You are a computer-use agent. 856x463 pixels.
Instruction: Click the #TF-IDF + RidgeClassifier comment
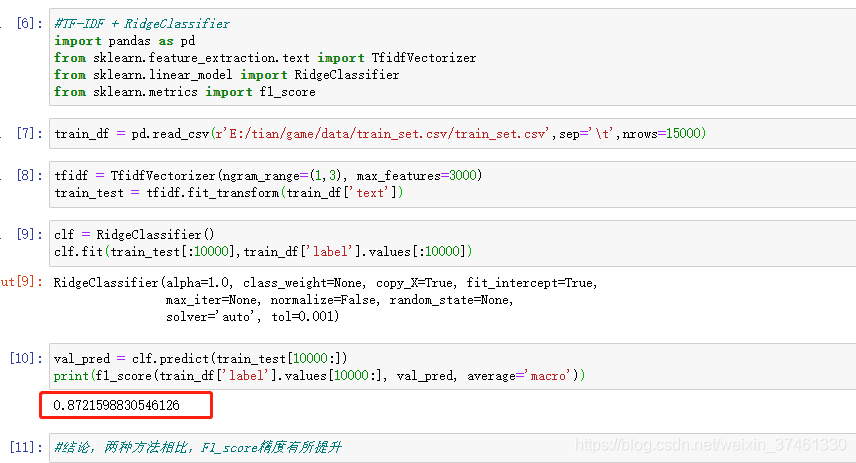142,23
